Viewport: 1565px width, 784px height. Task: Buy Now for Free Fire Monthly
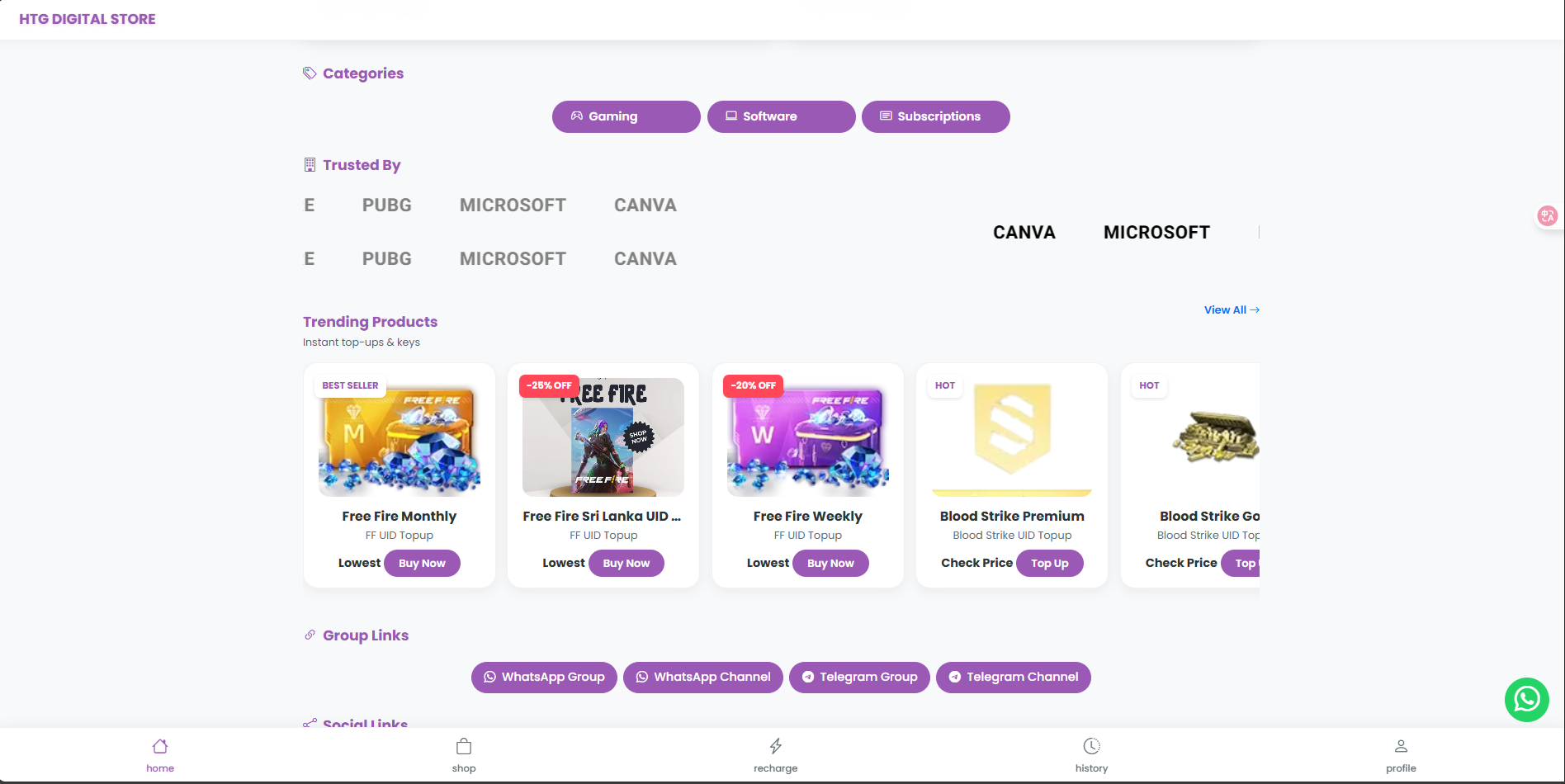[x=422, y=563]
